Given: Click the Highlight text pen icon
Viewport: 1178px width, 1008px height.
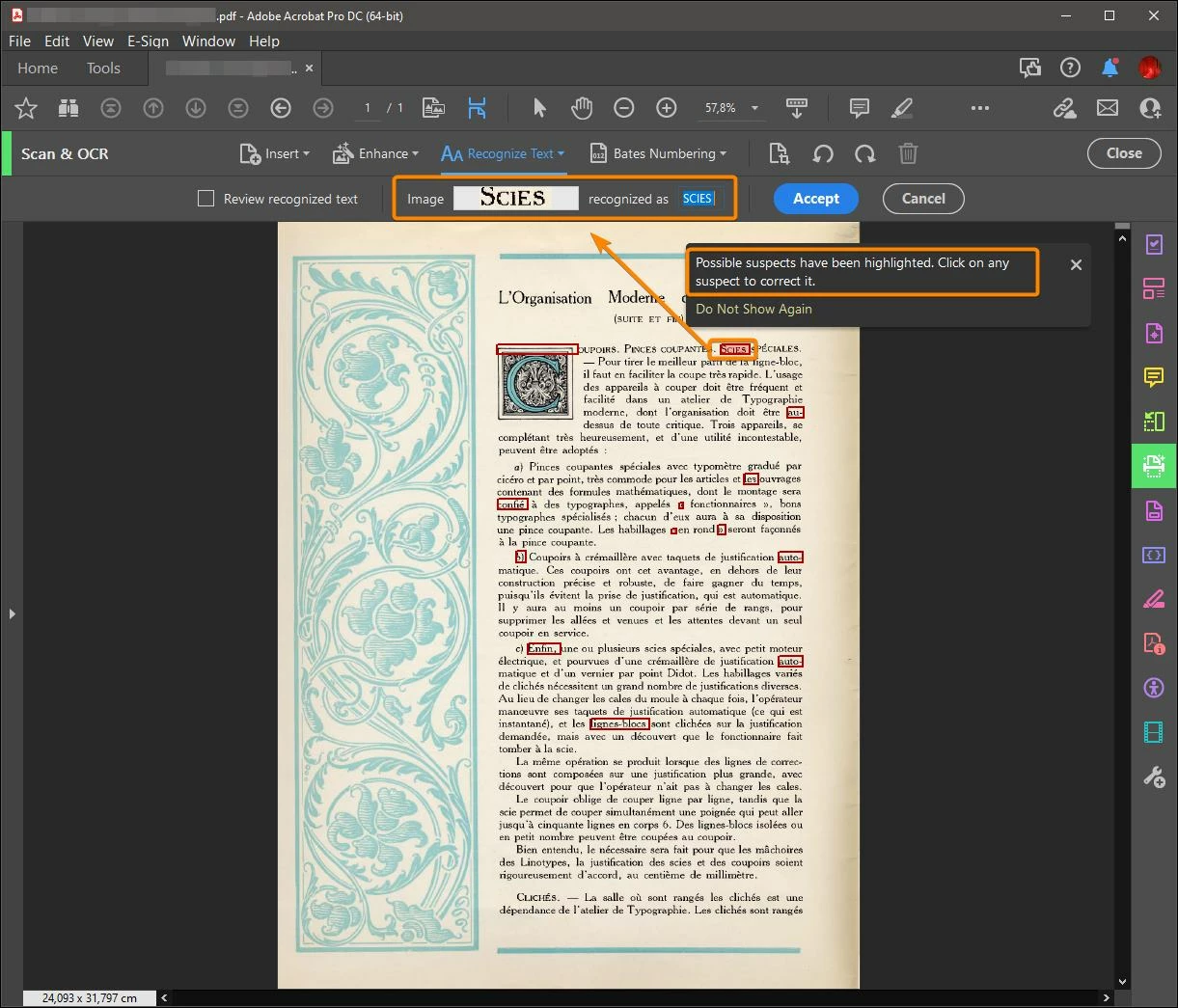Looking at the screenshot, I should click(902, 108).
